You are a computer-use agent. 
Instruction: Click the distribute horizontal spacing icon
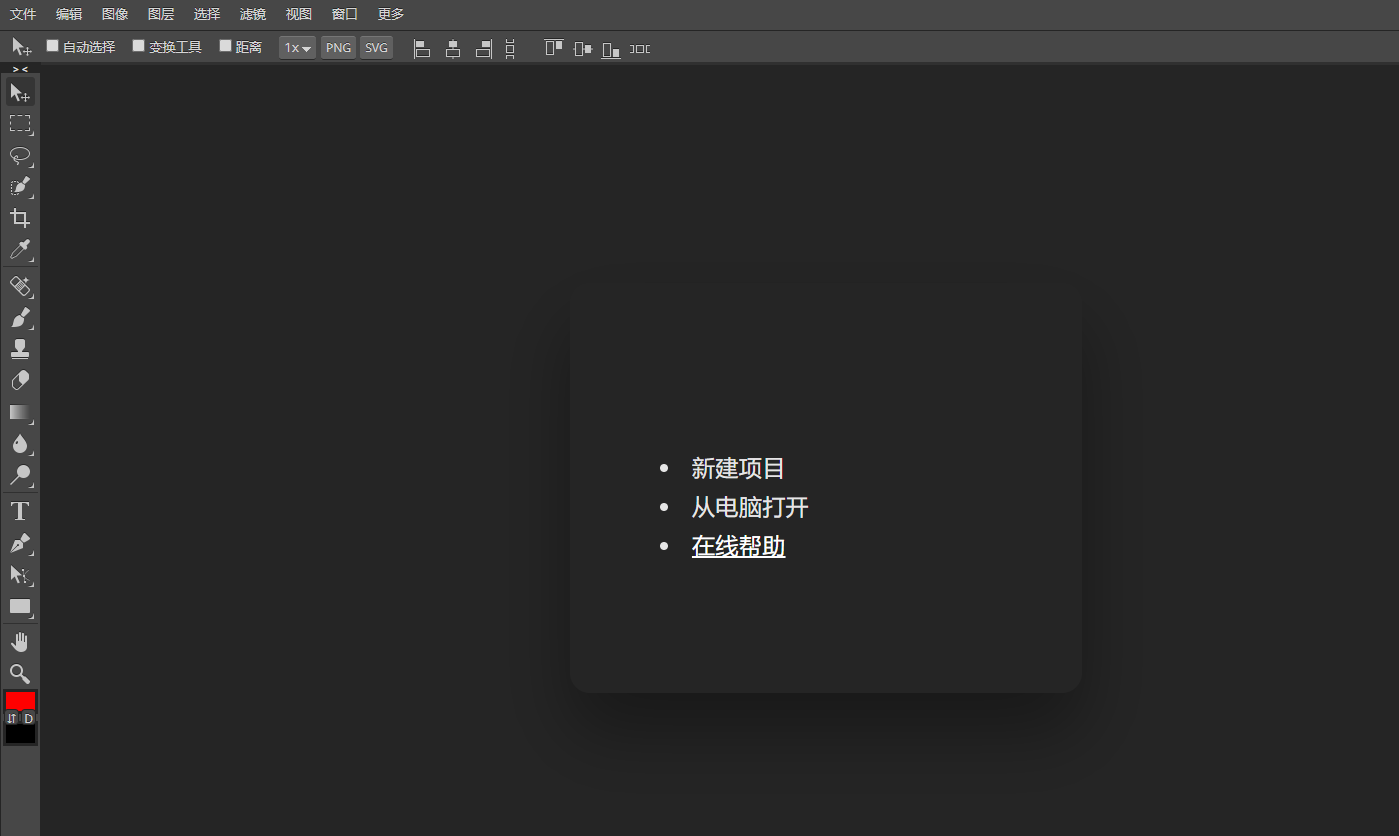pyautogui.click(x=639, y=48)
